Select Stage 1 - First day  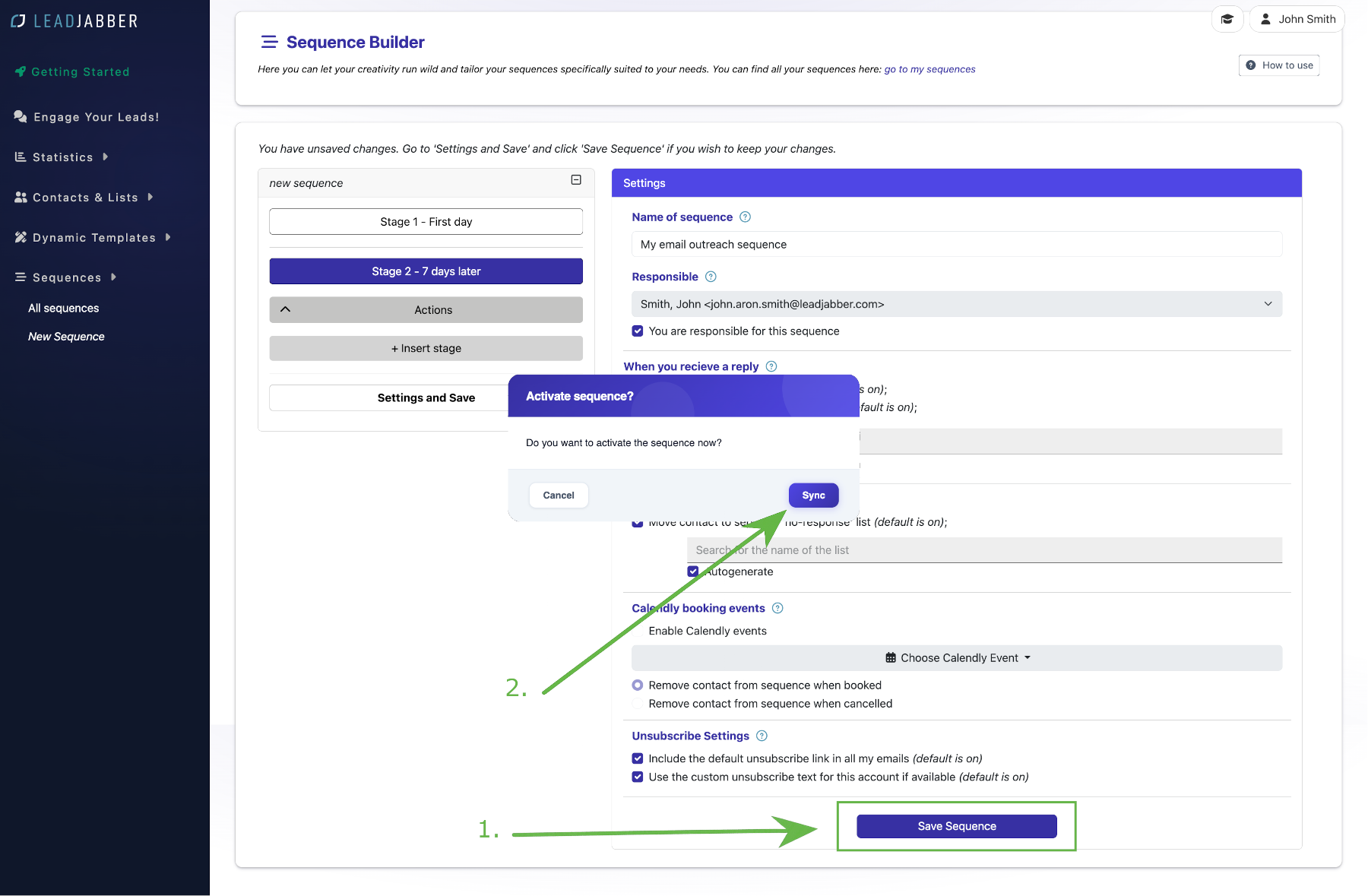(x=426, y=222)
